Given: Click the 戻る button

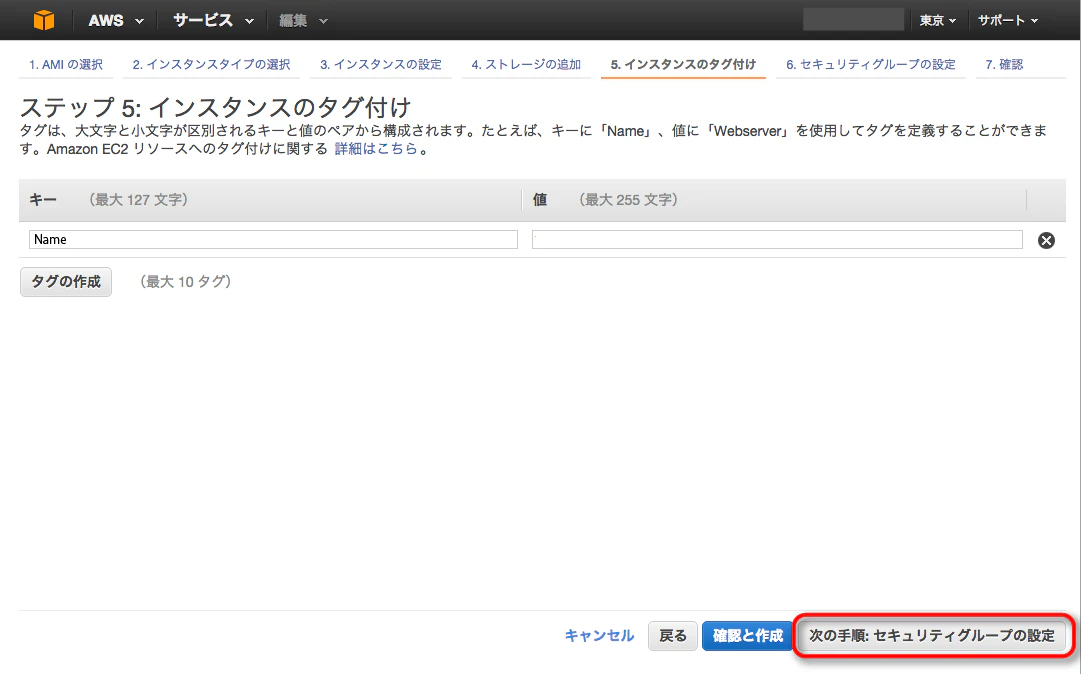Looking at the screenshot, I should coord(673,635).
